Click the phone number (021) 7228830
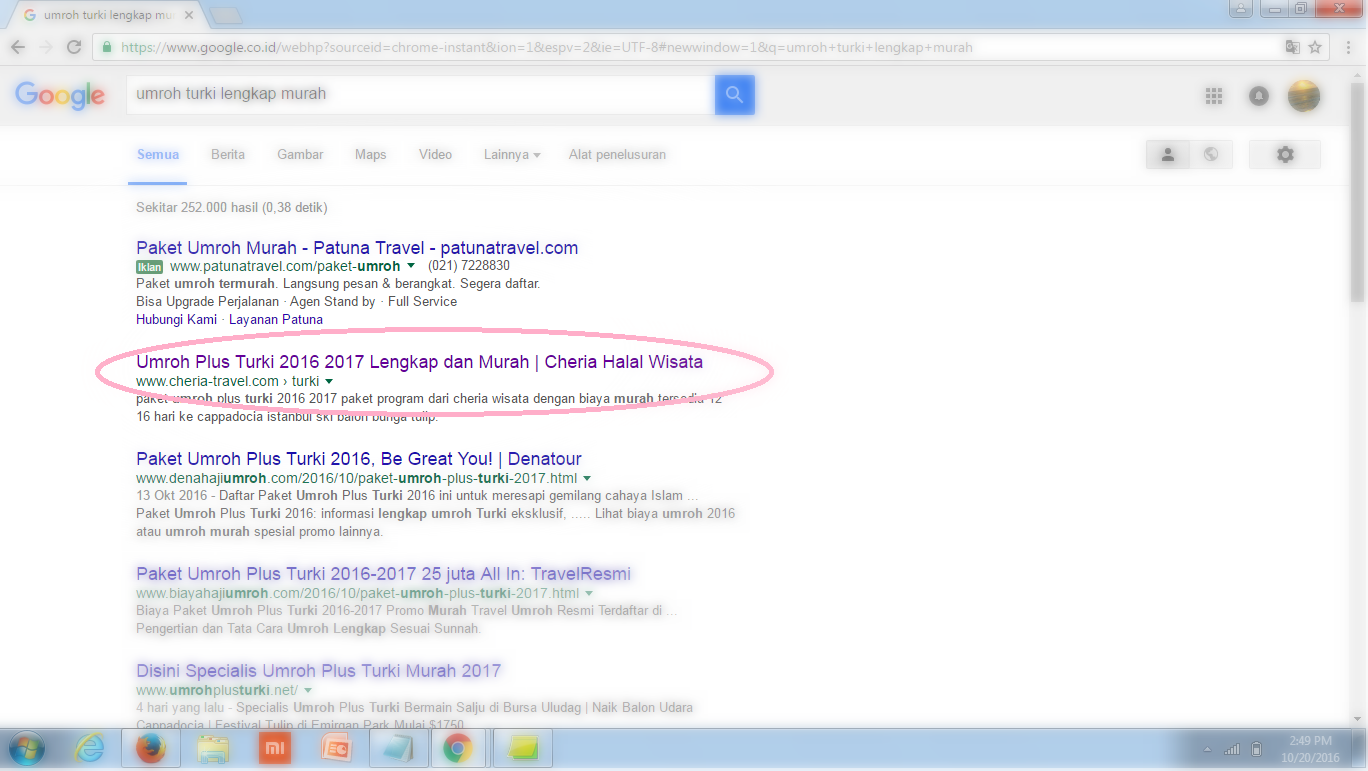1368x771 pixels. (x=469, y=266)
